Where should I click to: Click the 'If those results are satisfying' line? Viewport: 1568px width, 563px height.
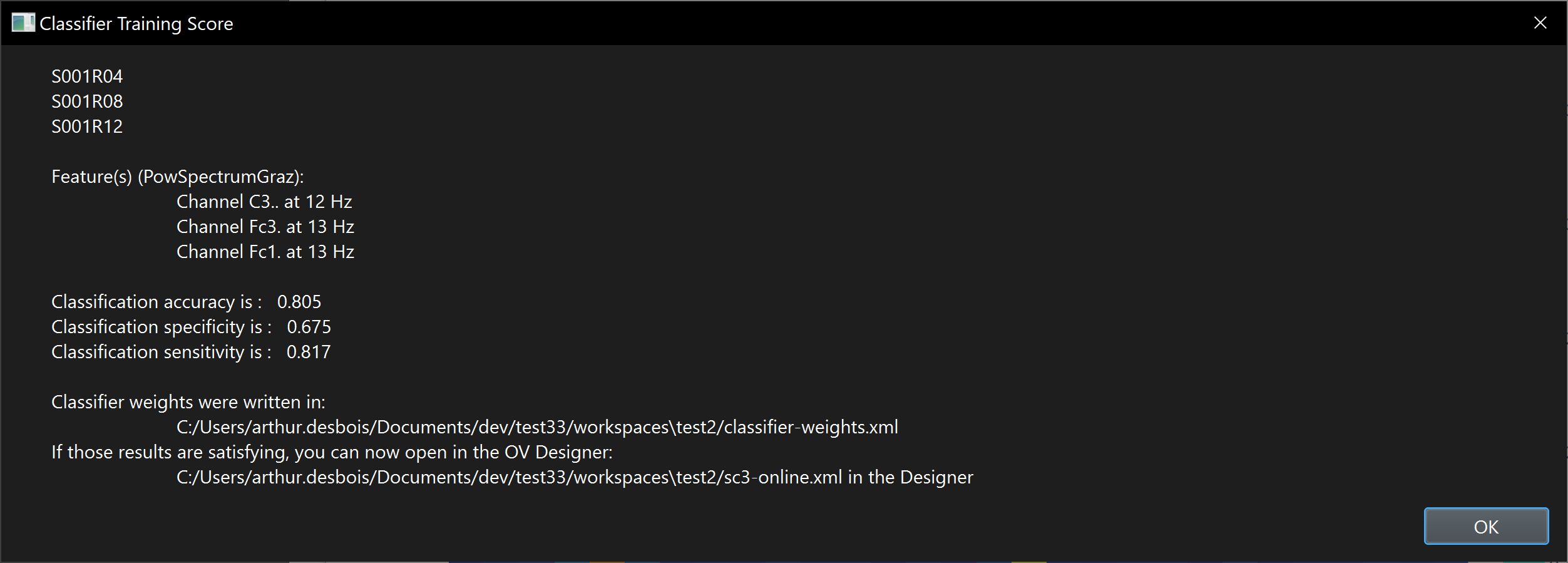[x=332, y=452]
